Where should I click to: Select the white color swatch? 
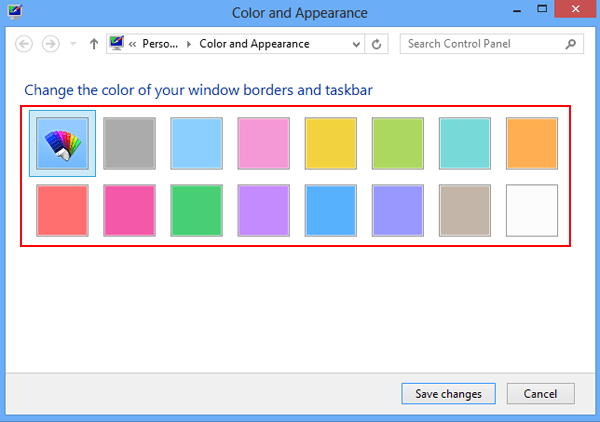pyautogui.click(x=532, y=210)
